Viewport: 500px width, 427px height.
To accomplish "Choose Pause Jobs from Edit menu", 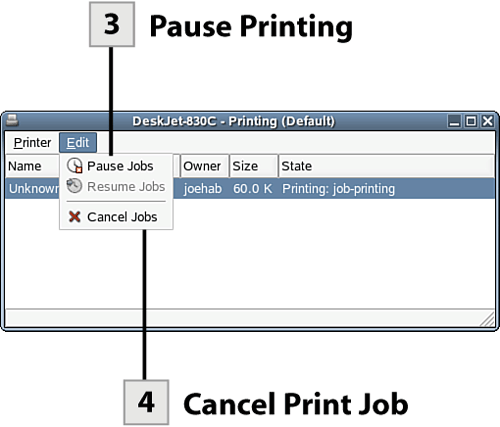I will [x=116, y=166].
